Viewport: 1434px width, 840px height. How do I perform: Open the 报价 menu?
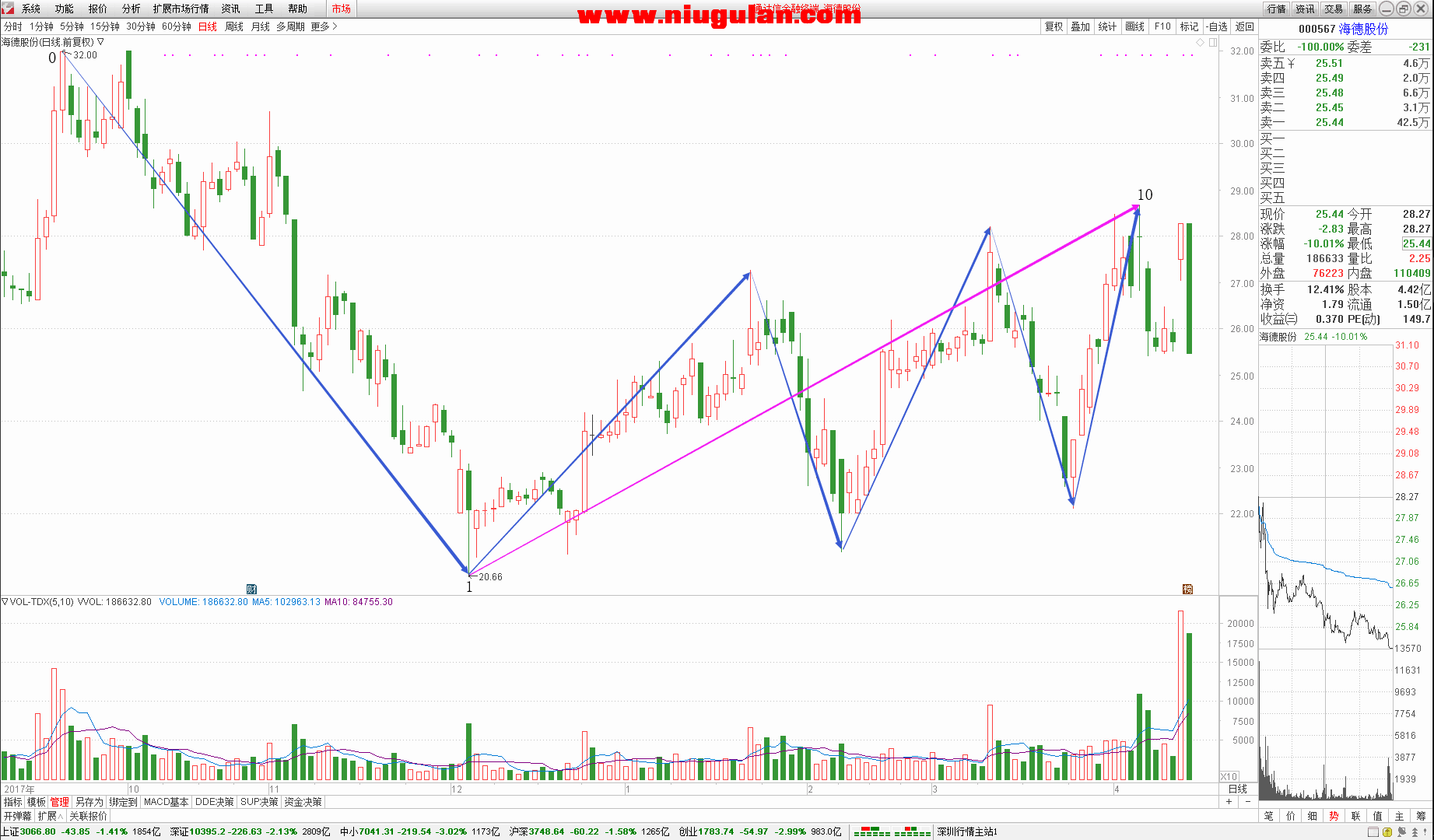[x=98, y=9]
